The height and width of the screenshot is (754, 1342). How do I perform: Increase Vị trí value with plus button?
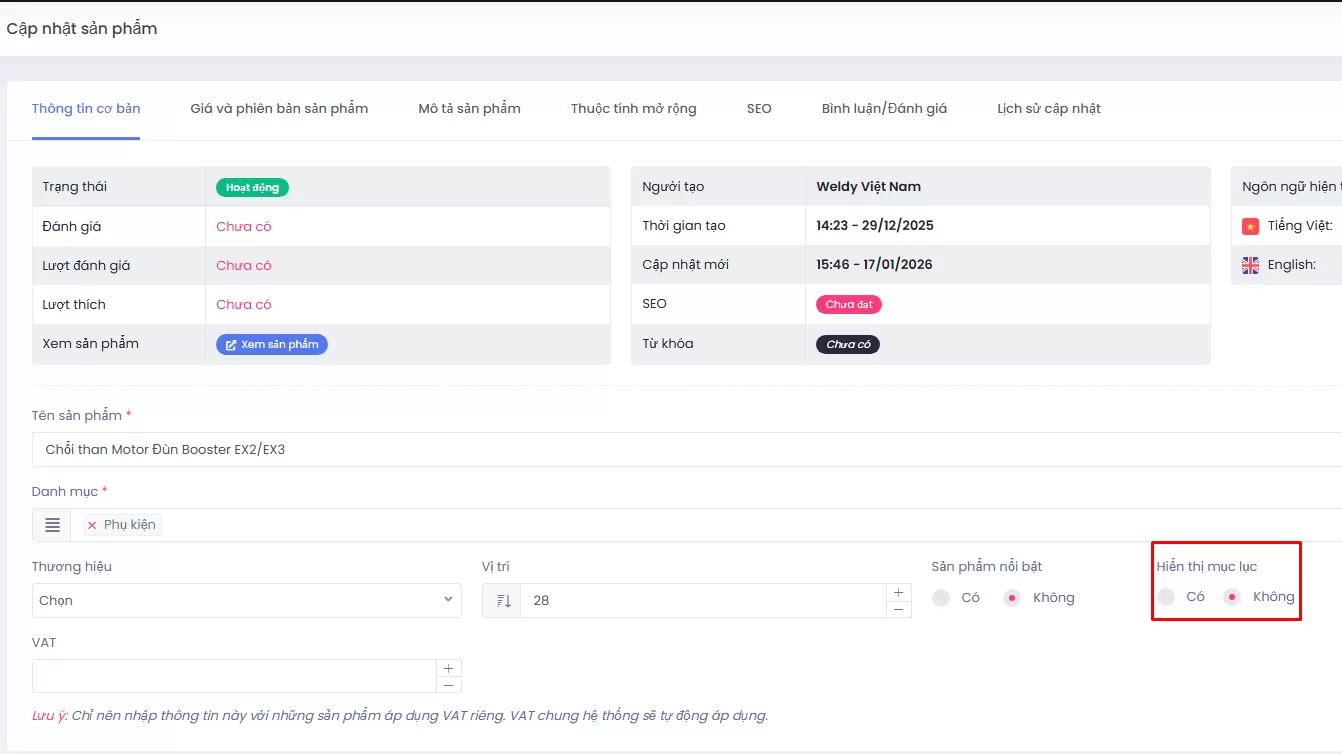point(898,592)
